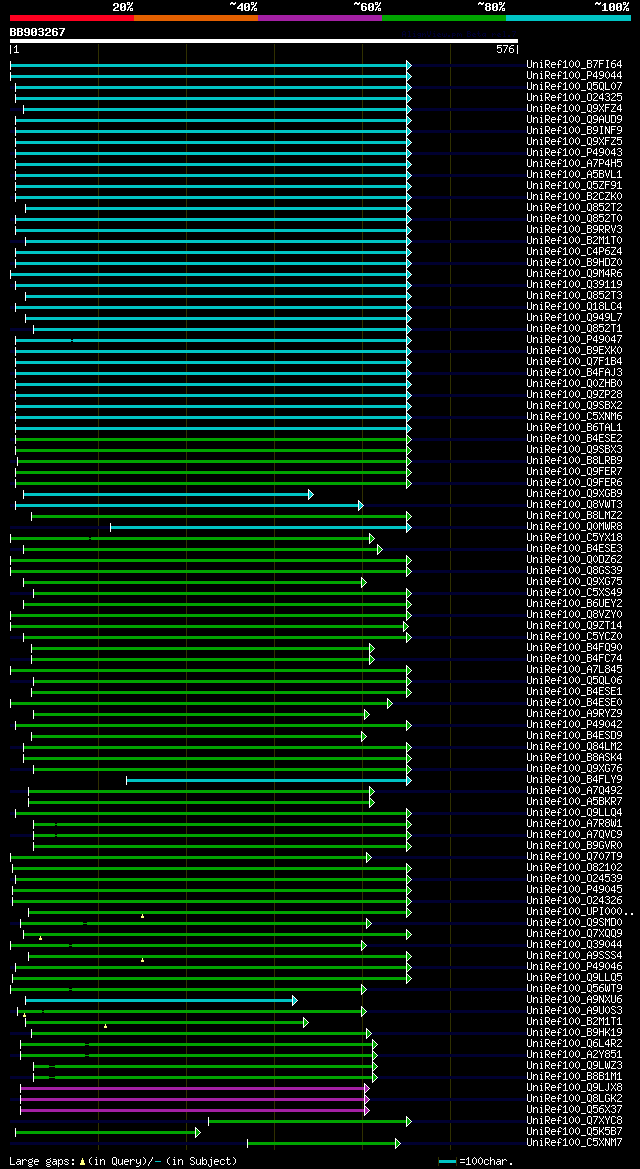Click the purple alignment bar for UniRef100_Q9LJX8
The width and height of the screenshot is (640, 1169).
click(194, 1088)
